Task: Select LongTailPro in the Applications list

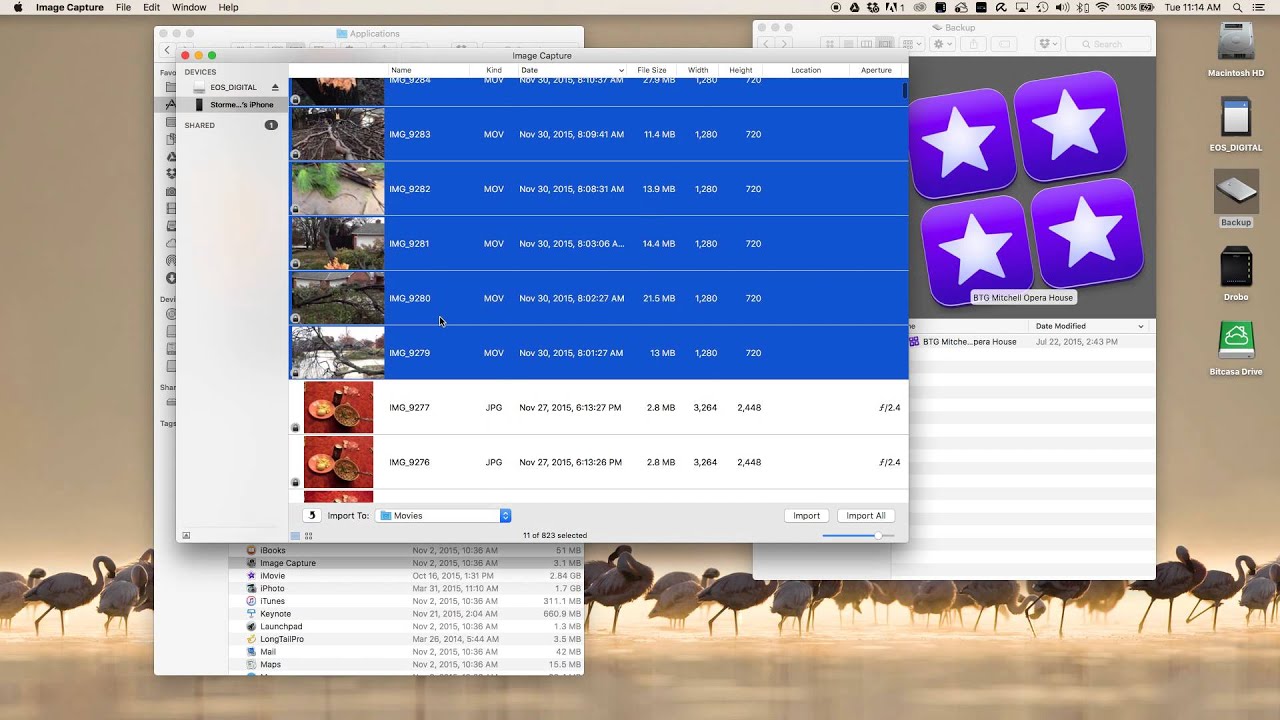Action: (282, 639)
